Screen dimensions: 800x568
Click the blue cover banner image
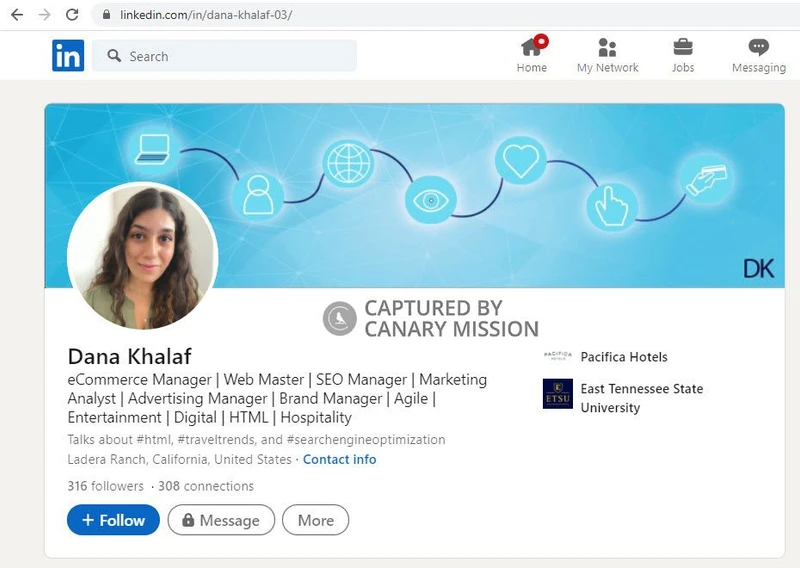point(414,195)
